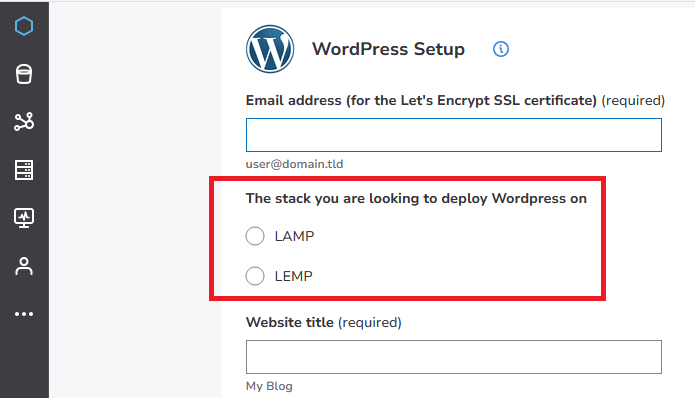Viewport: 695px width, 398px height.
Task: Click the user@domain.tld hint text
Action: pyautogui.click(x=294, y=164)
